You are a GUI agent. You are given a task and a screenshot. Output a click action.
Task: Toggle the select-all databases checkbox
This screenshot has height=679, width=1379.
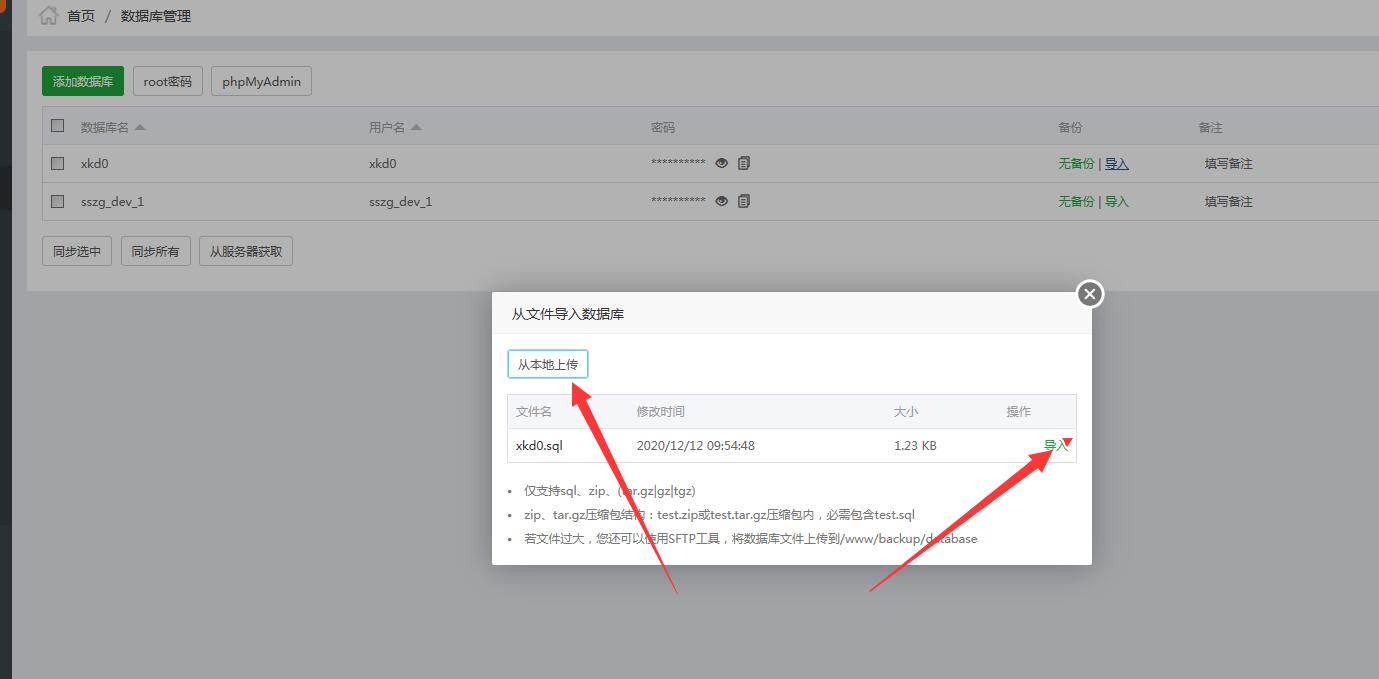pyautogui.click(x=58, y=126)
